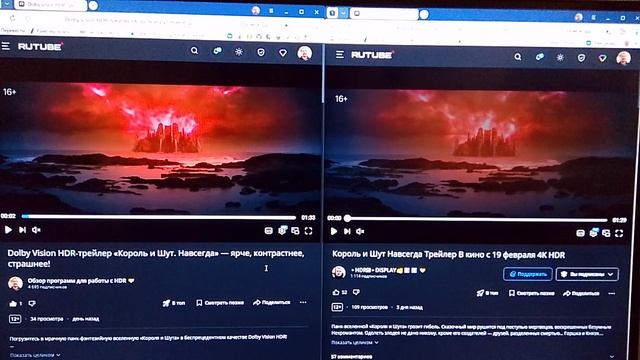Switch right player to fullscreen
The width and height of the screenshot is (640, 360).
tap(619, 233)
